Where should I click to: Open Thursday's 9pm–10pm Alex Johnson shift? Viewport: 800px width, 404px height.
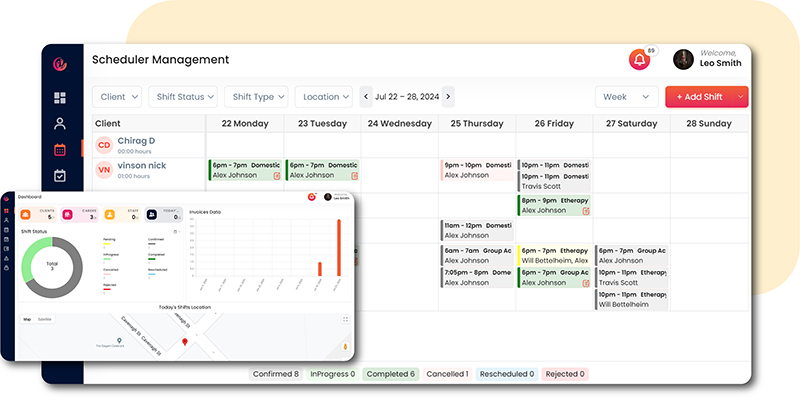[476, 170]
